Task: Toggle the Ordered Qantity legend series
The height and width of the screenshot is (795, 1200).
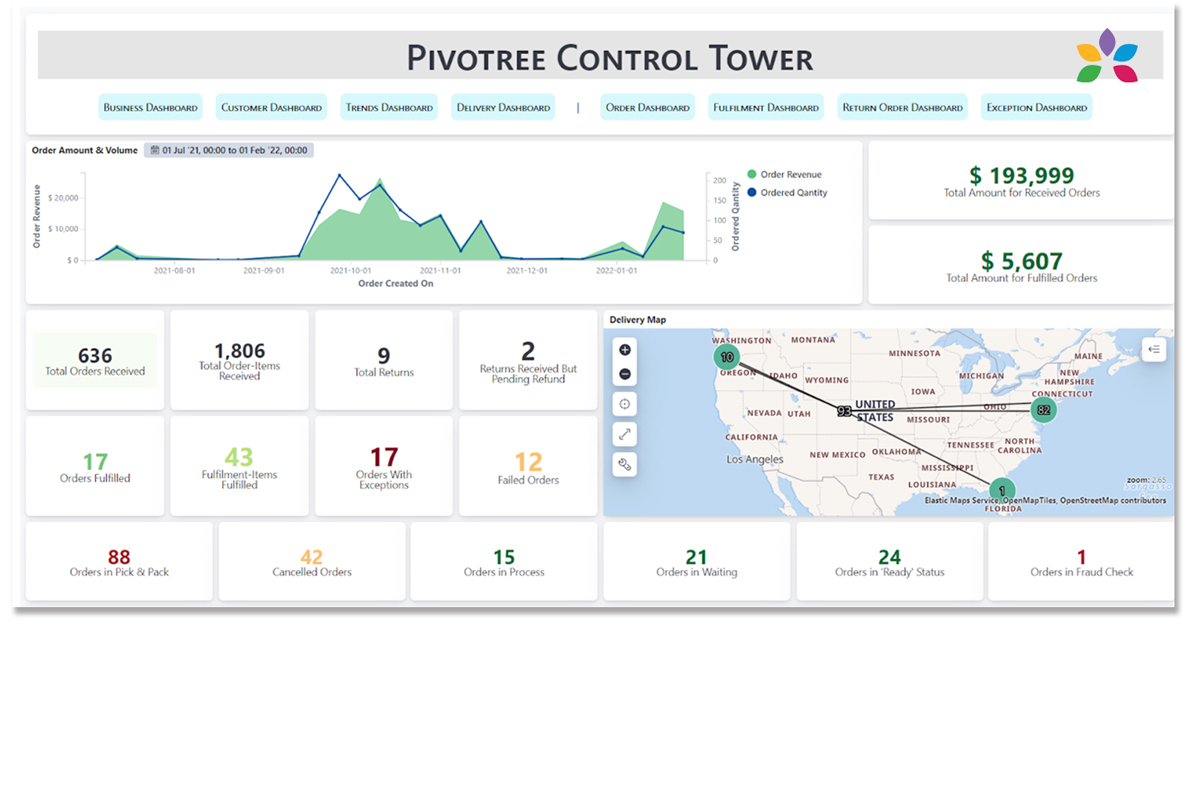Action: click(787, 193)
